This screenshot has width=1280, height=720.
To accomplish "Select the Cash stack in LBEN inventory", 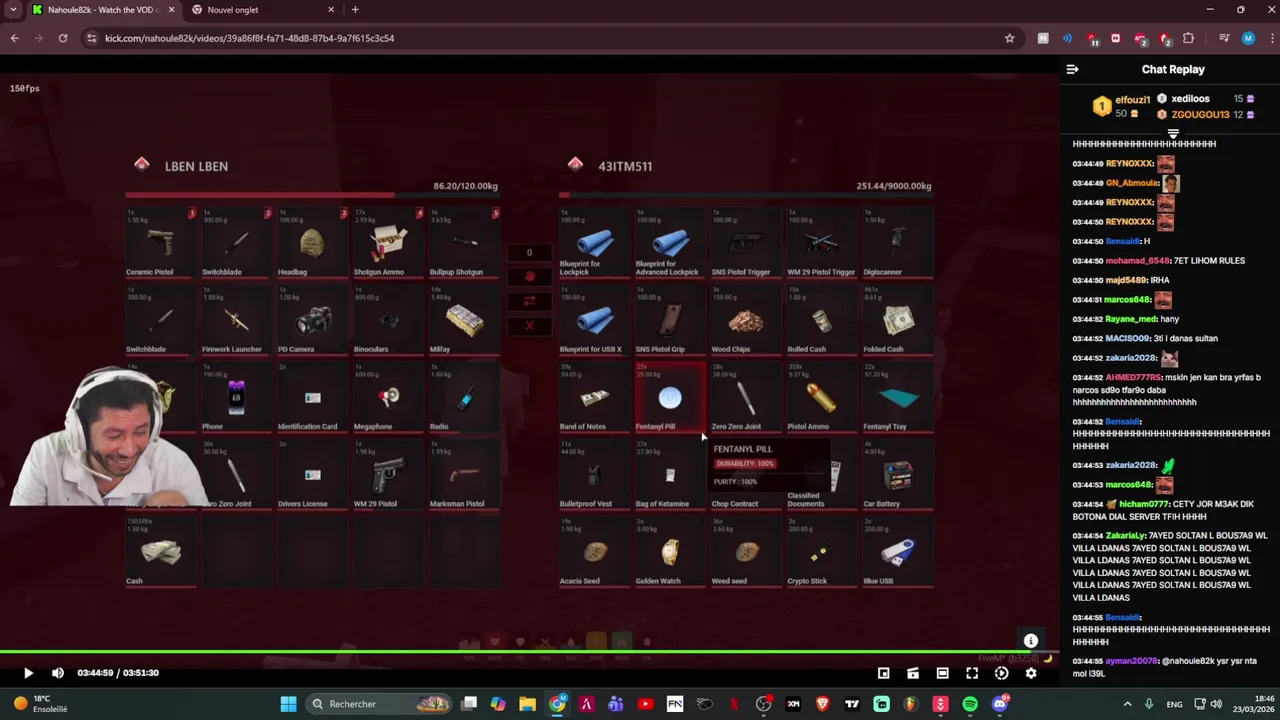I will [160, 551].
